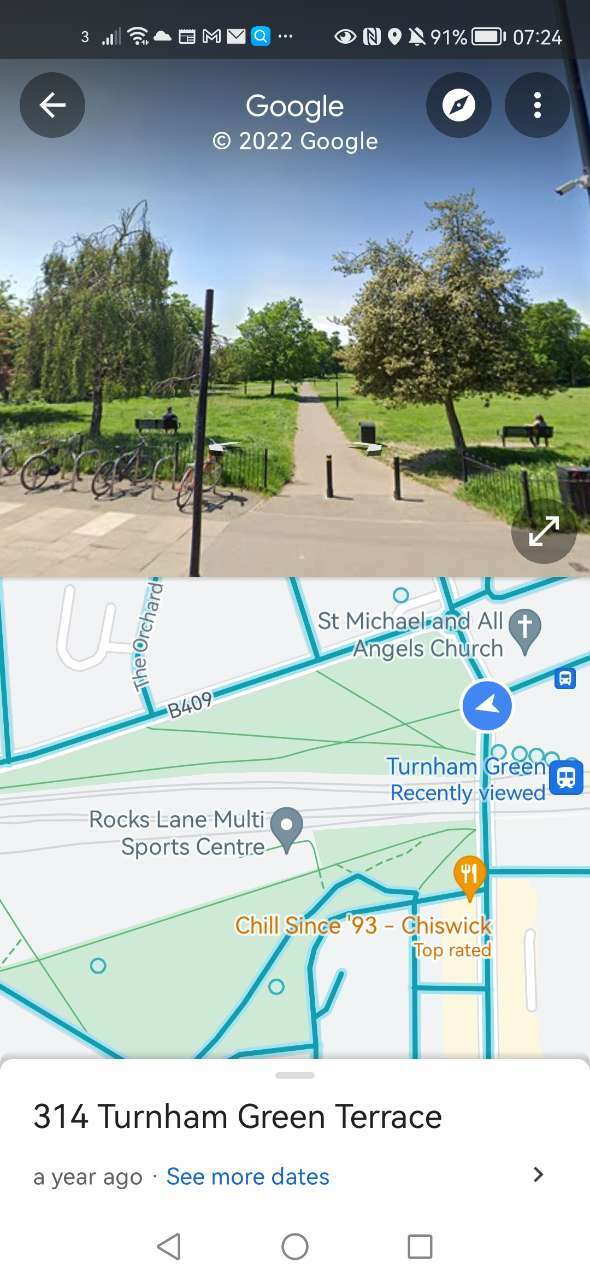Select the St Michael church pin icon
590x1280 pixels.
pos(525,629)
